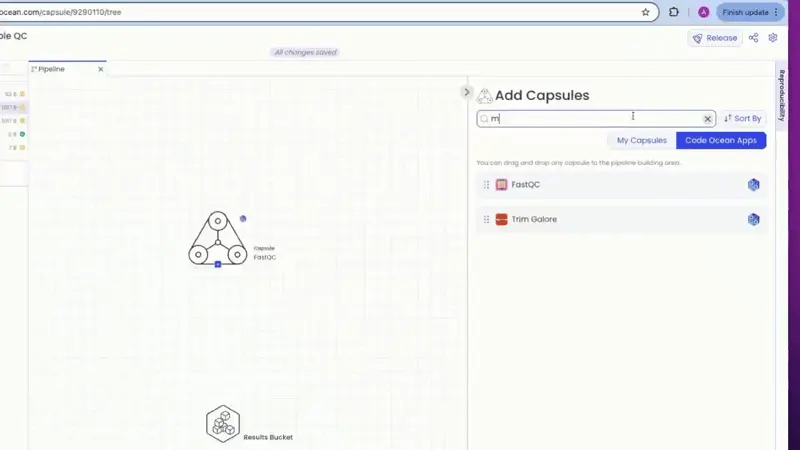Open the browser extensions puzzle icon
Screen dimensions: 800x450
click(673, 12)
